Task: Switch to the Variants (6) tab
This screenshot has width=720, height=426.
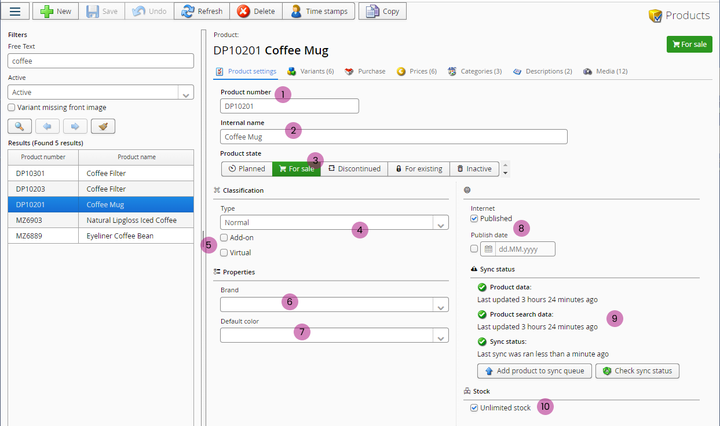Action: tap(309, 72)
